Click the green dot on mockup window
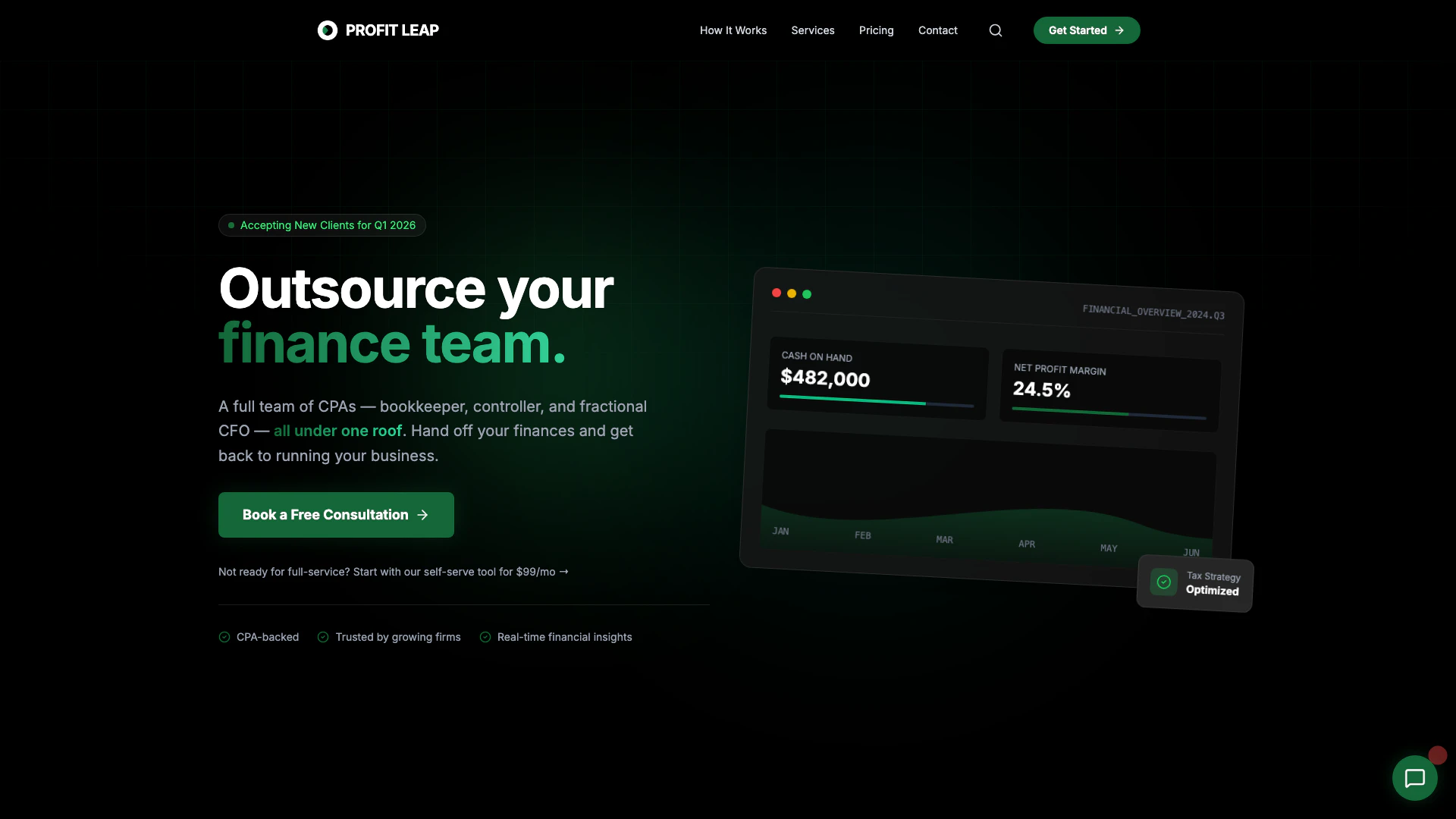This screenshot has width=1456, height=819. pos(807,294)
